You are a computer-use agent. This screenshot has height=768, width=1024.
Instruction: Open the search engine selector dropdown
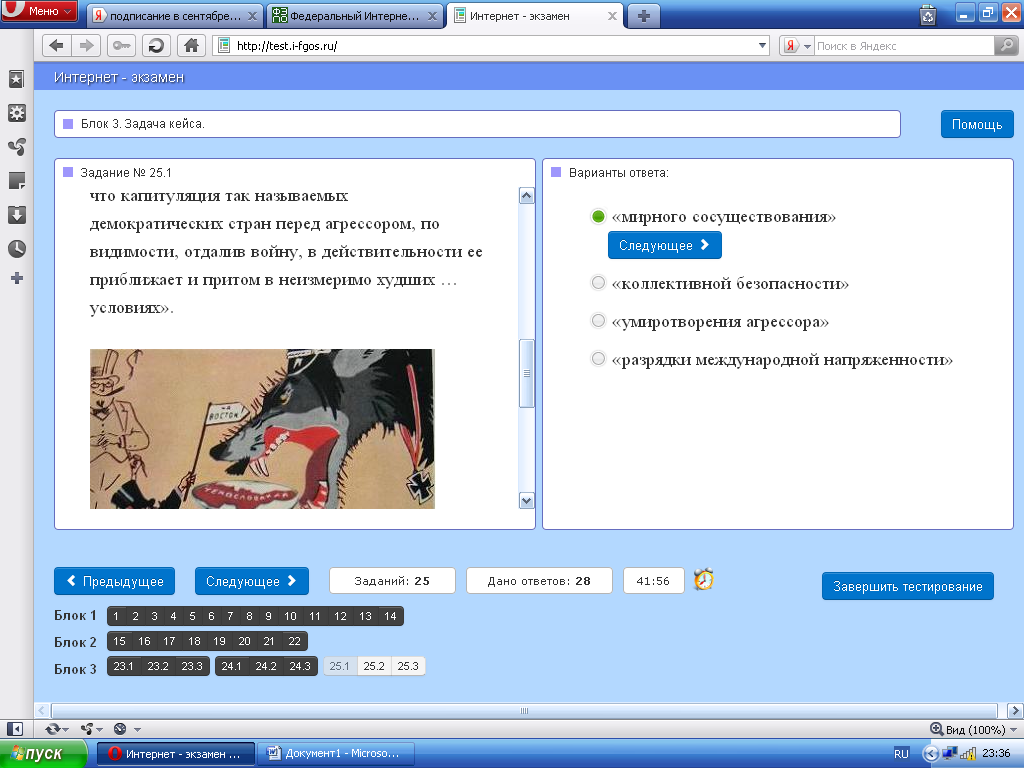pyautogui.click(x=807, y=46)
